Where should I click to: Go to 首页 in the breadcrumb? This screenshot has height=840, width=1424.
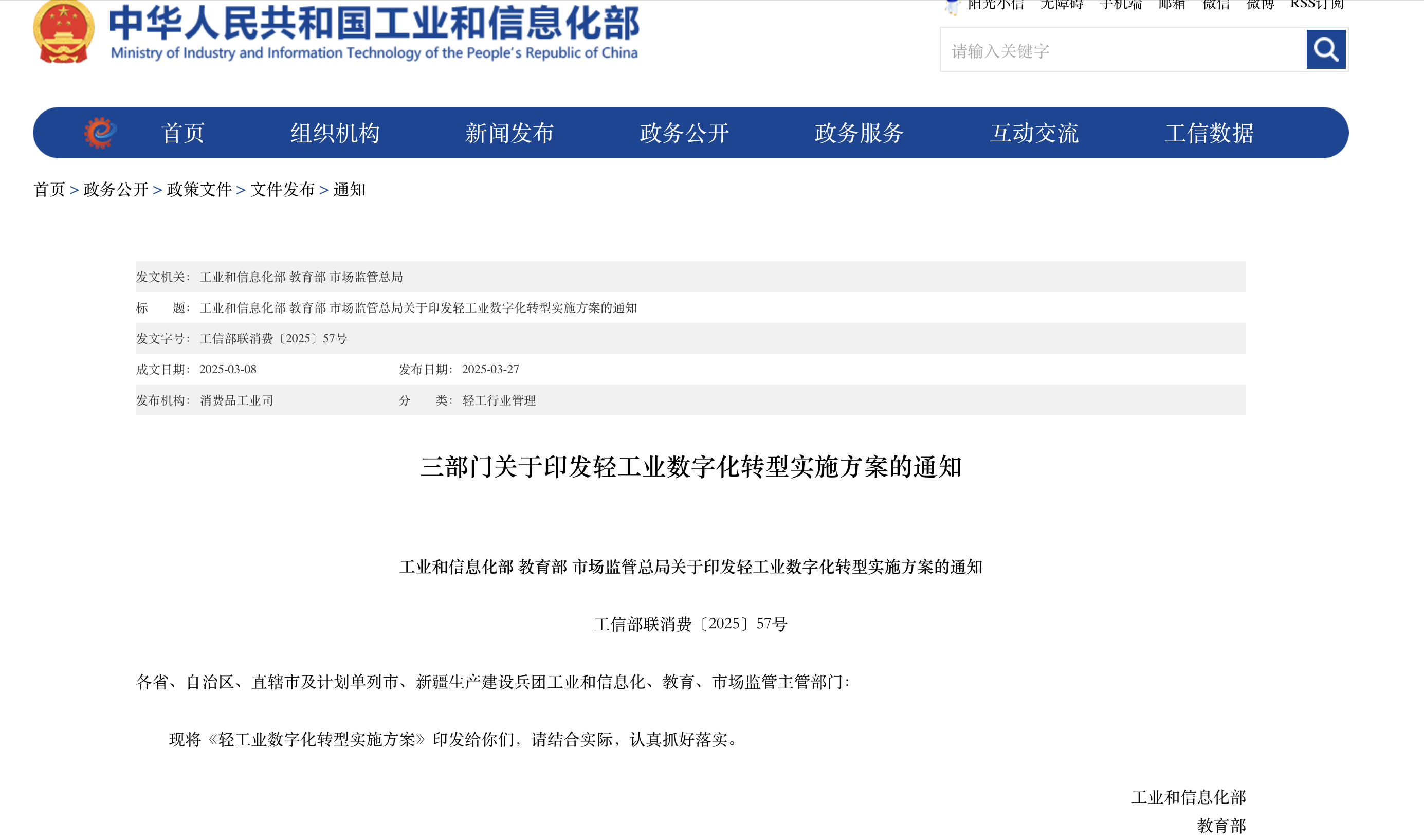click(49, 189)
